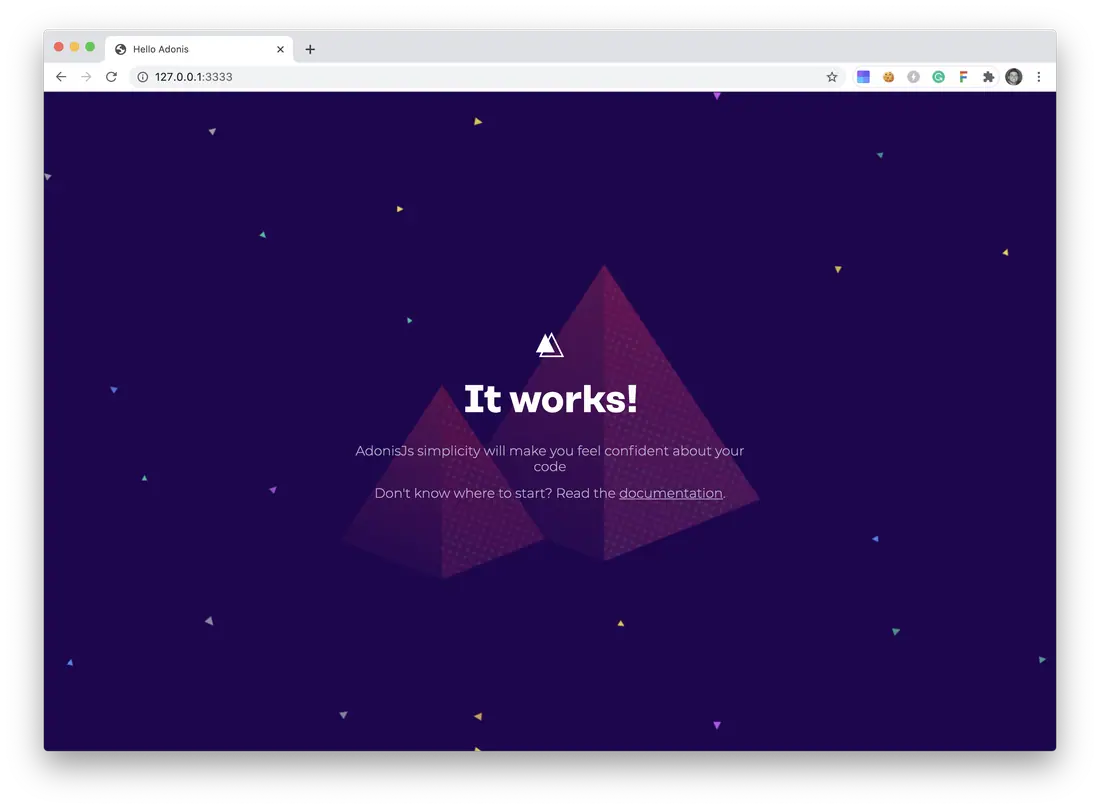Open a new browser tab
The image size is (1100, 809).
[x=310, y=49]
